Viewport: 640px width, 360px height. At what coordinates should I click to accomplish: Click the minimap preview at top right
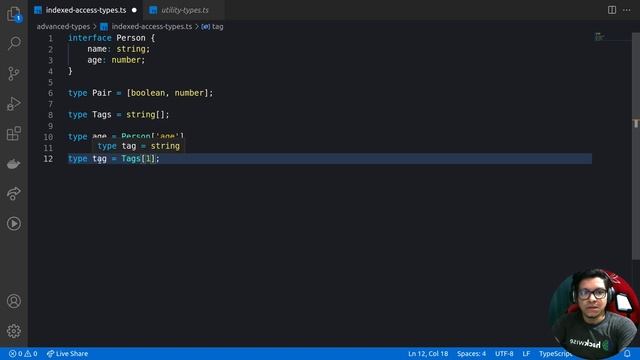pos(599,37)
